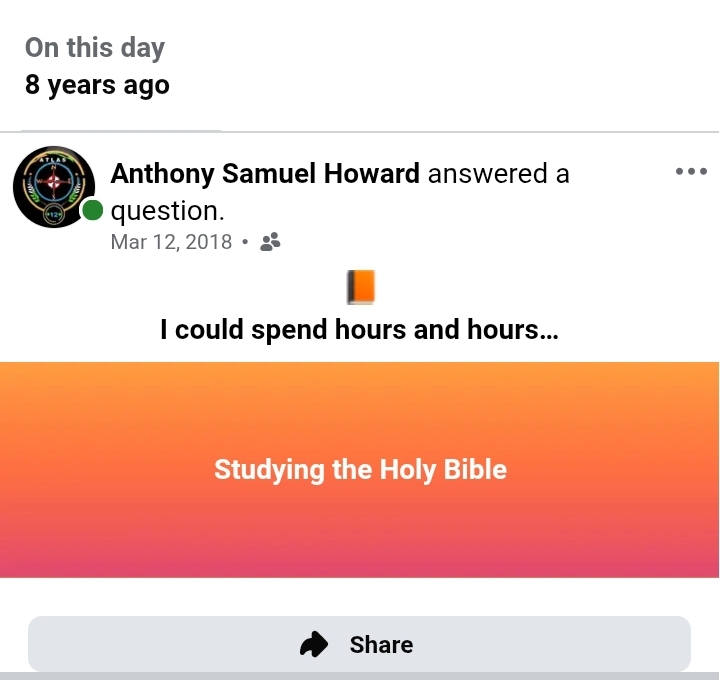720x680 pixels.
Task: Tap the "8 years ago" label
Action: tap(97, 86)
